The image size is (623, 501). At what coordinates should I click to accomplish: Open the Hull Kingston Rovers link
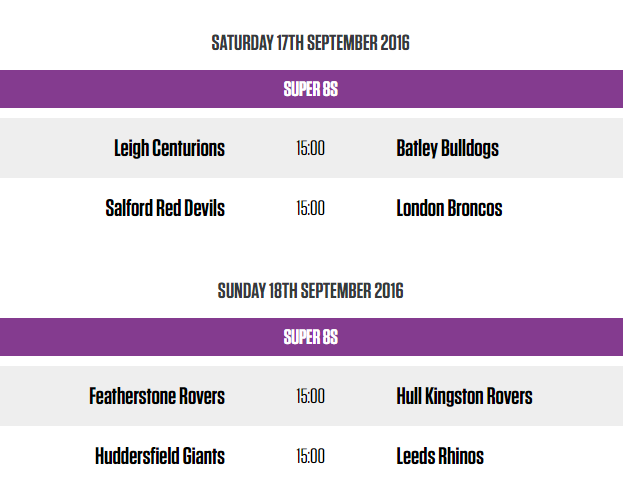point(464,397)
